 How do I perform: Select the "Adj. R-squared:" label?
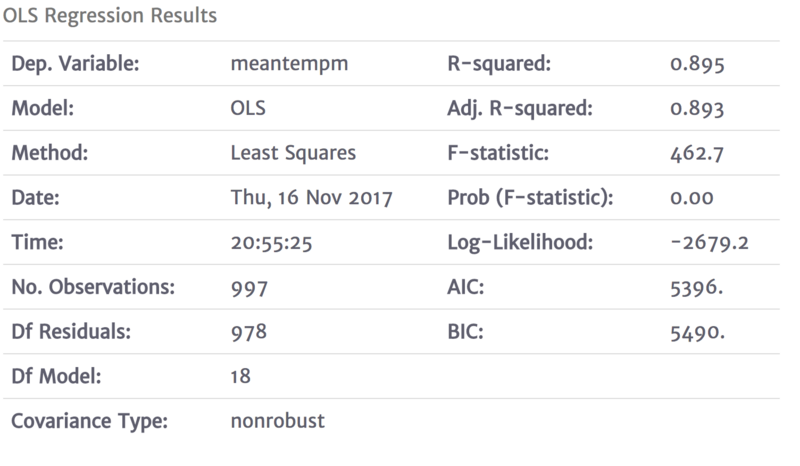click(x=519, y=109)
